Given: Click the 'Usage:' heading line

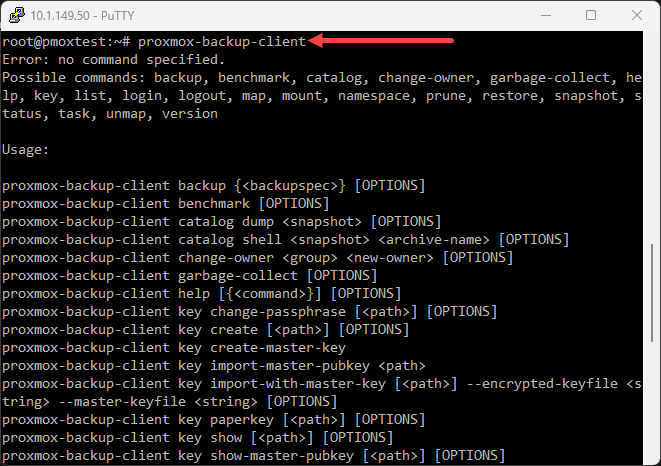Looking at the screenshot, I should pyautogui.click(x=25, y=149).
